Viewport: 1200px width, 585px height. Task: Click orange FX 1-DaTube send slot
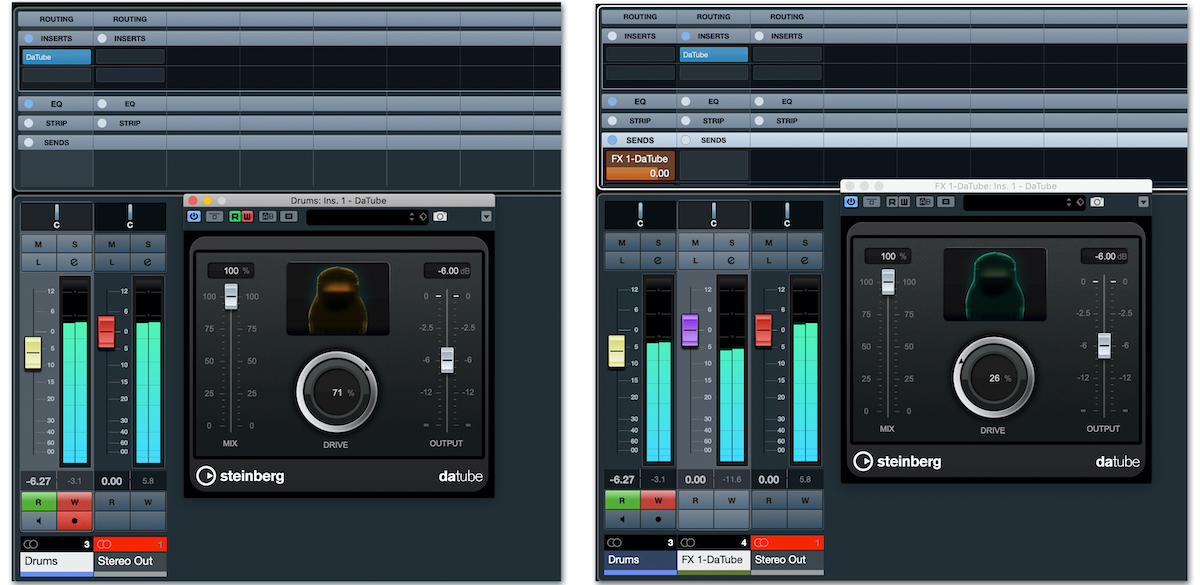pos(640,166)
